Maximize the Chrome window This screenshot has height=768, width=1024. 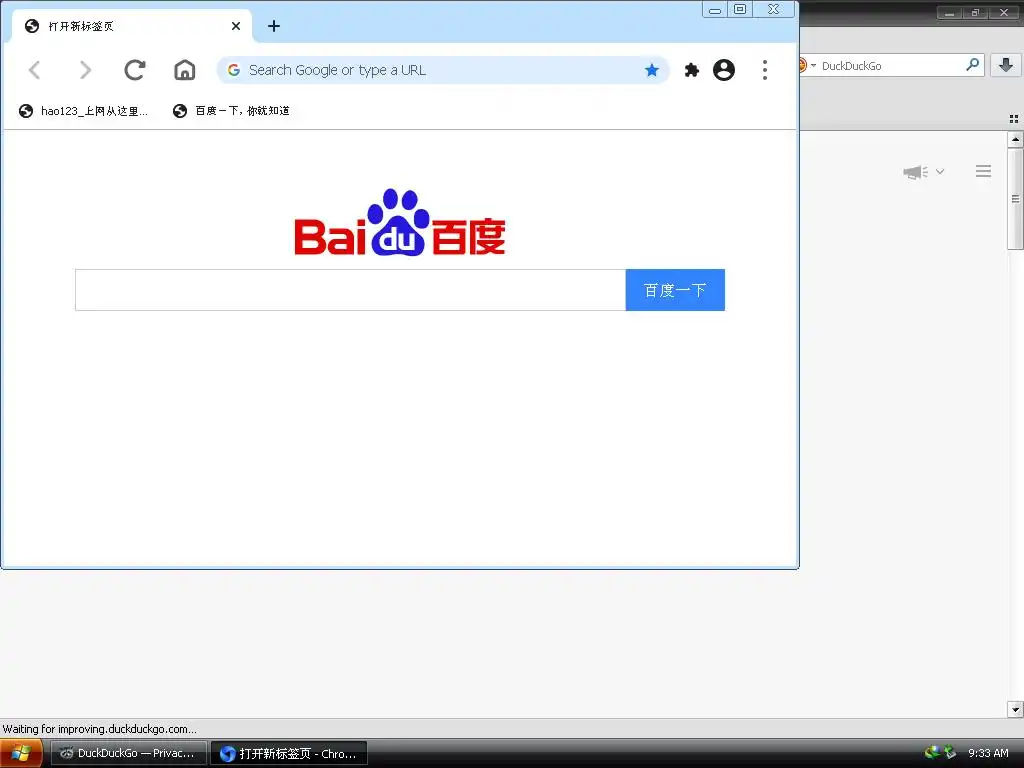coord(740,10)
